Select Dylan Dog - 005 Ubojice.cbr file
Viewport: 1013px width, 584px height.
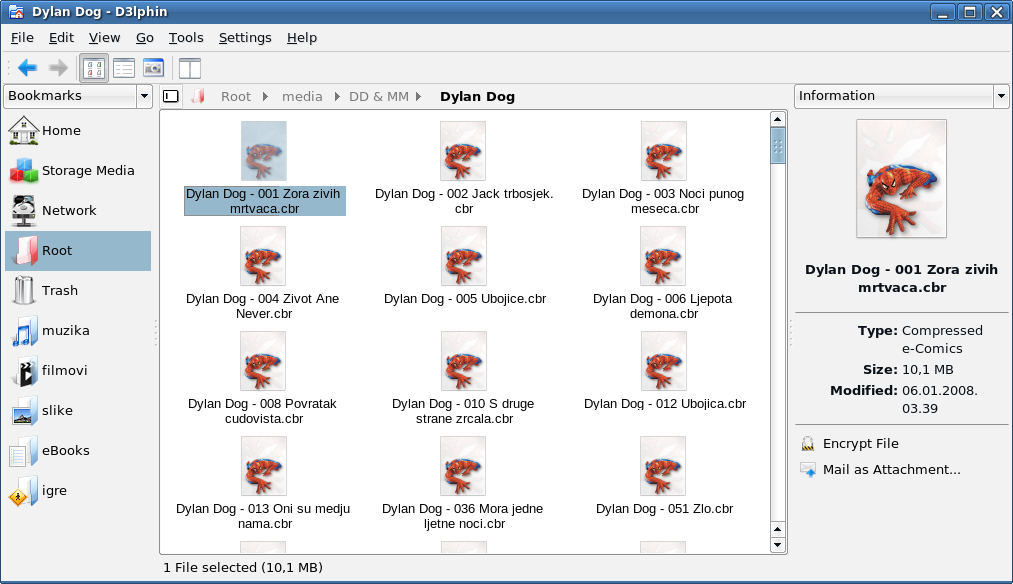(465, 266)
